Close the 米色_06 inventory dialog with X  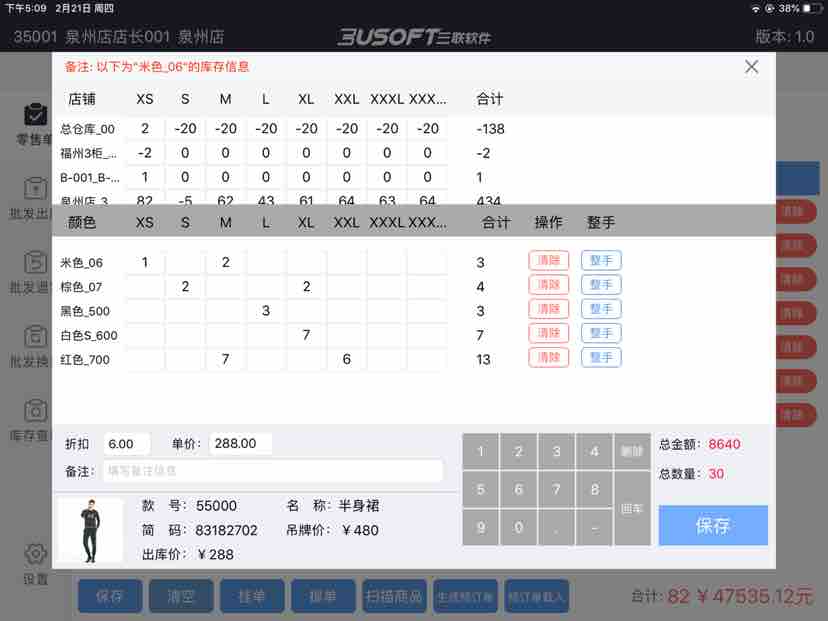751,67
